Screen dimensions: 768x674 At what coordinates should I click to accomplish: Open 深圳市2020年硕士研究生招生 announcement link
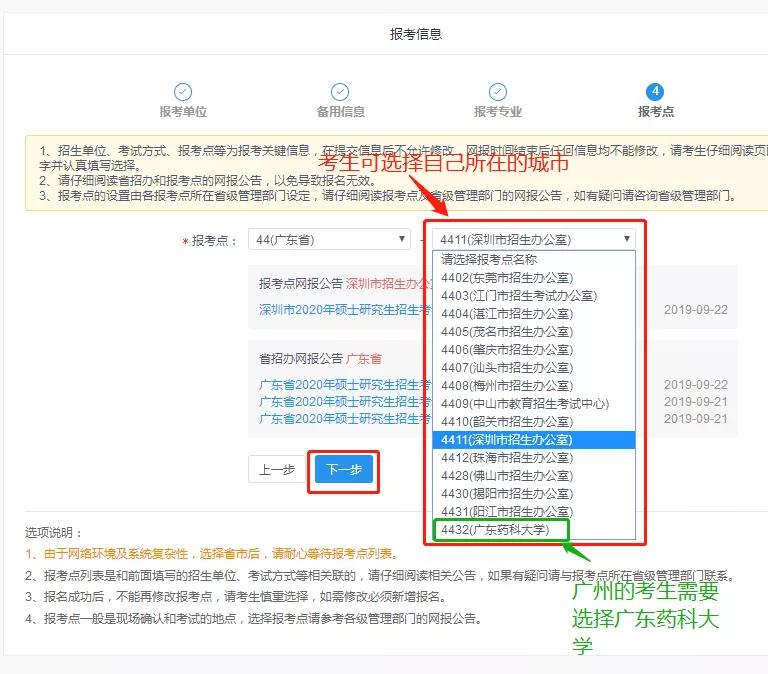click(345, 310)
